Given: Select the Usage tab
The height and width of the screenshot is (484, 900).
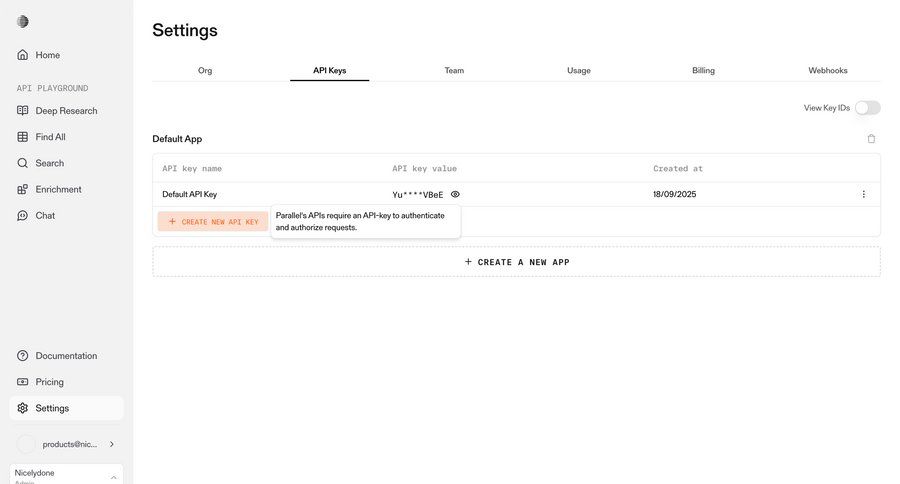Looking at the screenshot, I should point(578,71).
